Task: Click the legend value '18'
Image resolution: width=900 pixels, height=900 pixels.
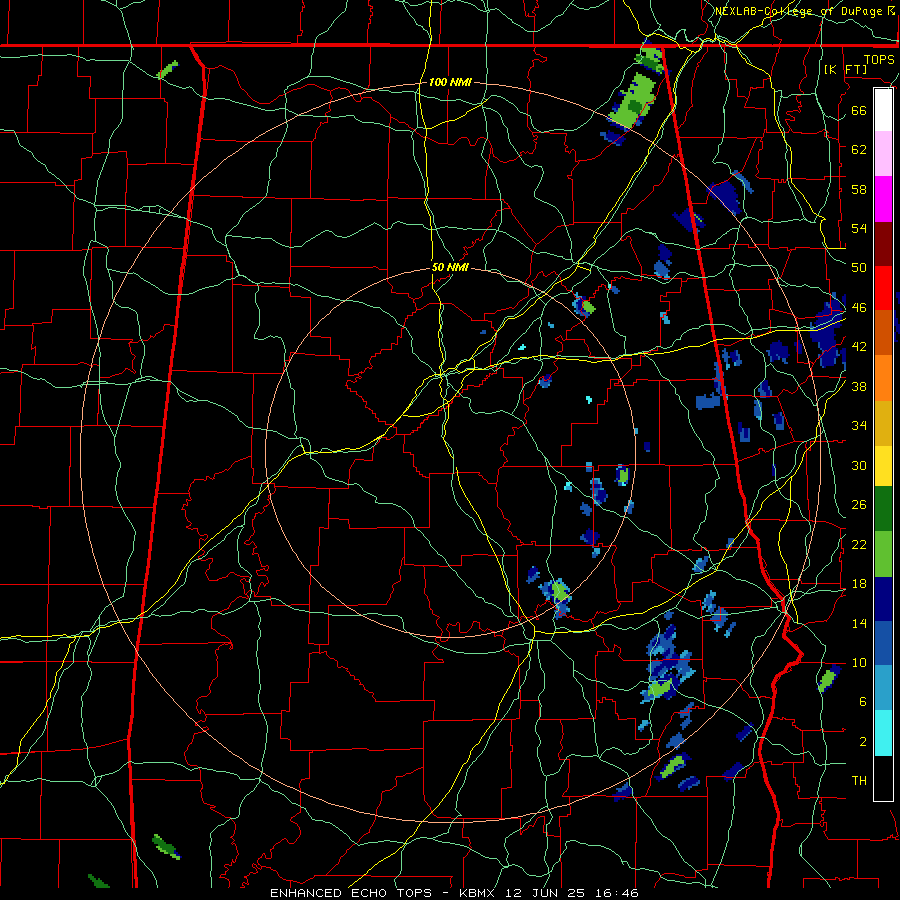Action: click(859, 584)
